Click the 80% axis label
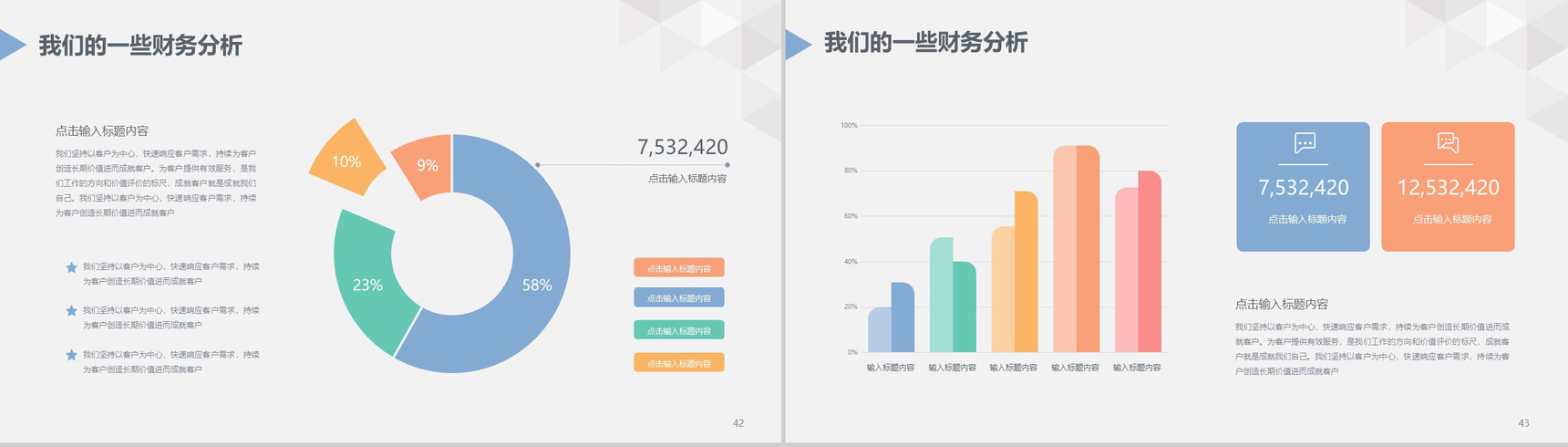The height and width of the screenshot is (447, 1568). point(851,171)
